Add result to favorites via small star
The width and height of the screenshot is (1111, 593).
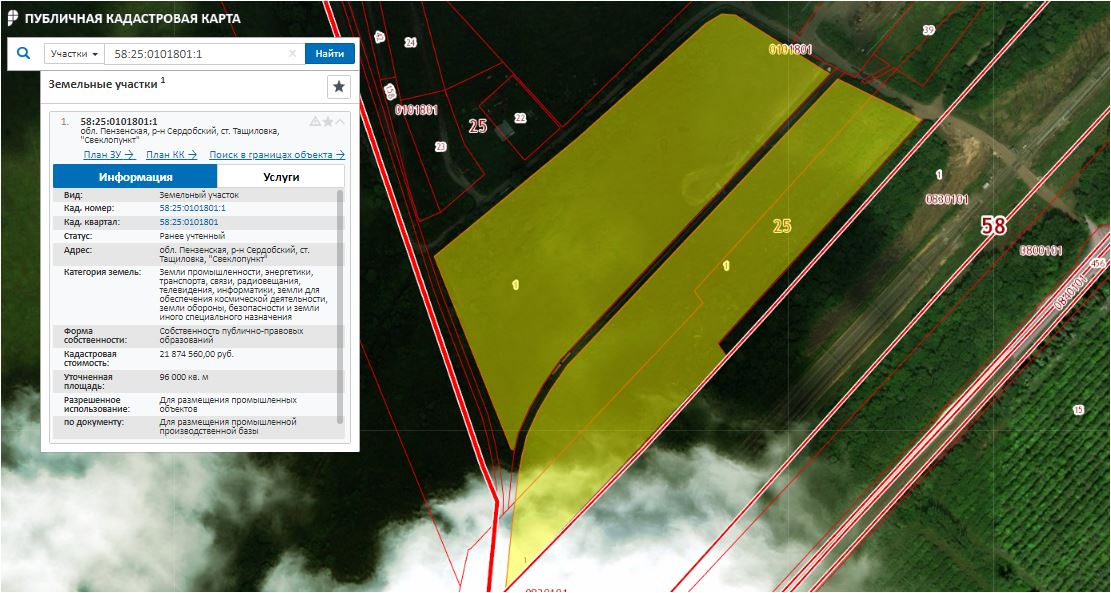coord(327,121)
